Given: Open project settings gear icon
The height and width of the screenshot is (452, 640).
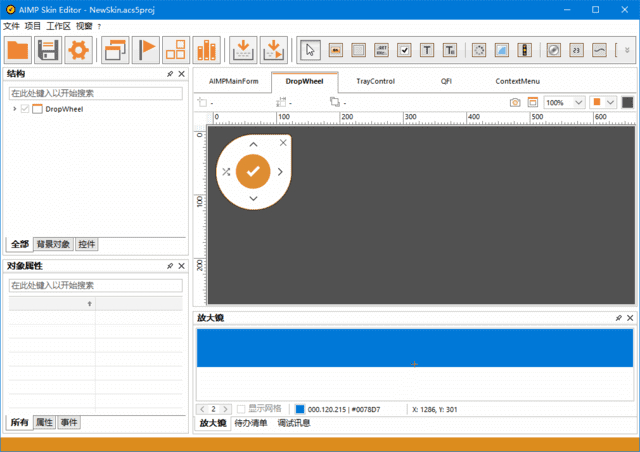Looking at the screenshot, I should click(78, 49).
